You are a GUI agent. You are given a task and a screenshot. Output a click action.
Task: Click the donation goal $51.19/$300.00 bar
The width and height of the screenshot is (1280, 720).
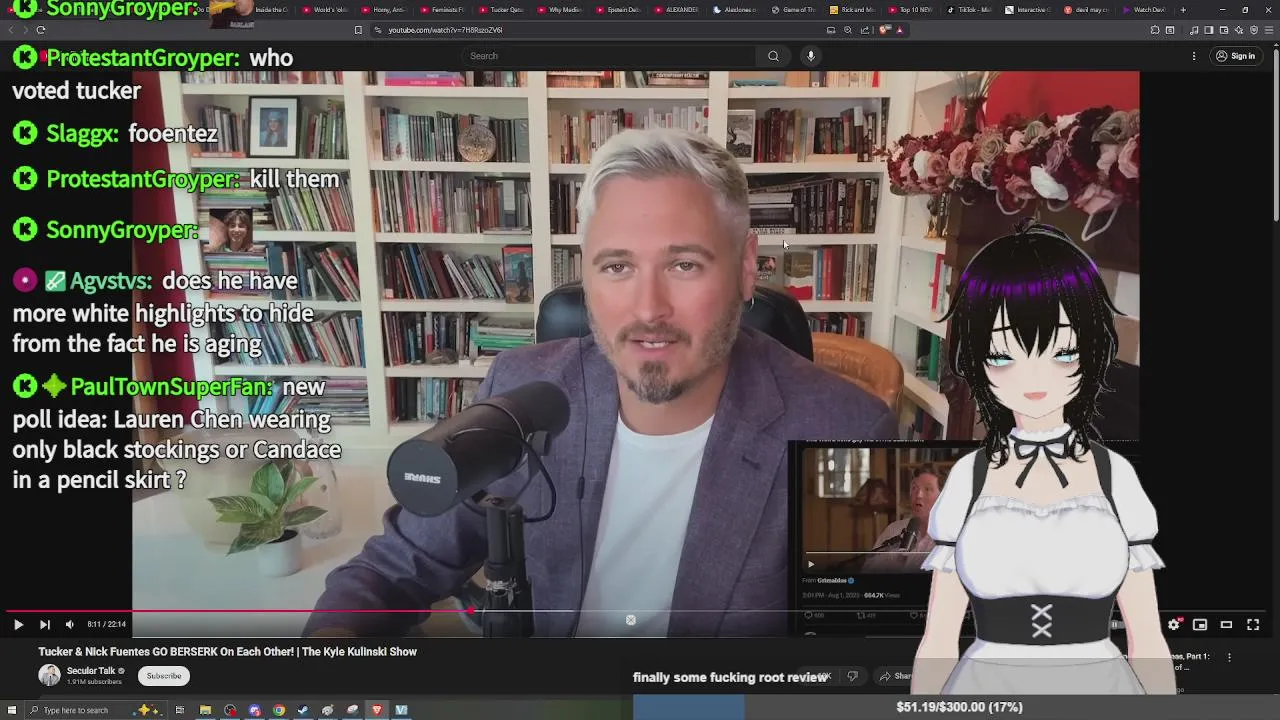pyautogui.click(x=959, y=707)
